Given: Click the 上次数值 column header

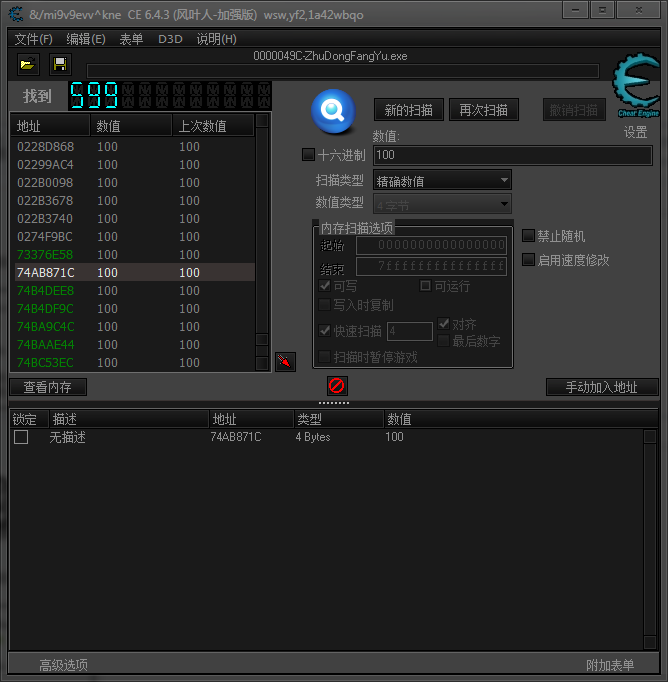Looking at the screenshot, I should click(213, 126).
